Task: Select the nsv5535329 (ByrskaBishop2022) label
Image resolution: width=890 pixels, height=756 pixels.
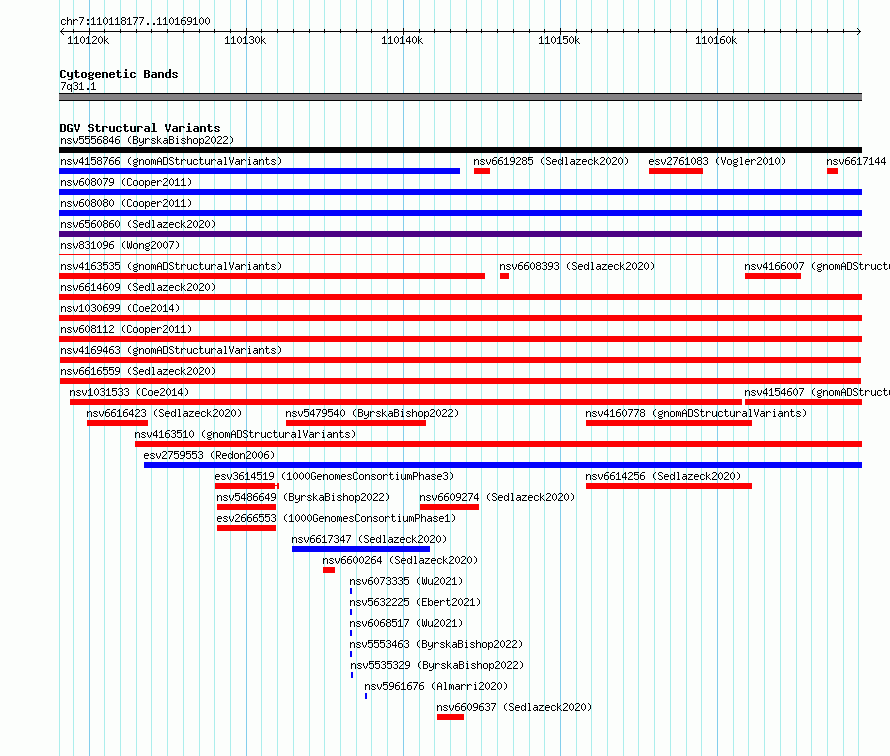Action: coord(437,665)
